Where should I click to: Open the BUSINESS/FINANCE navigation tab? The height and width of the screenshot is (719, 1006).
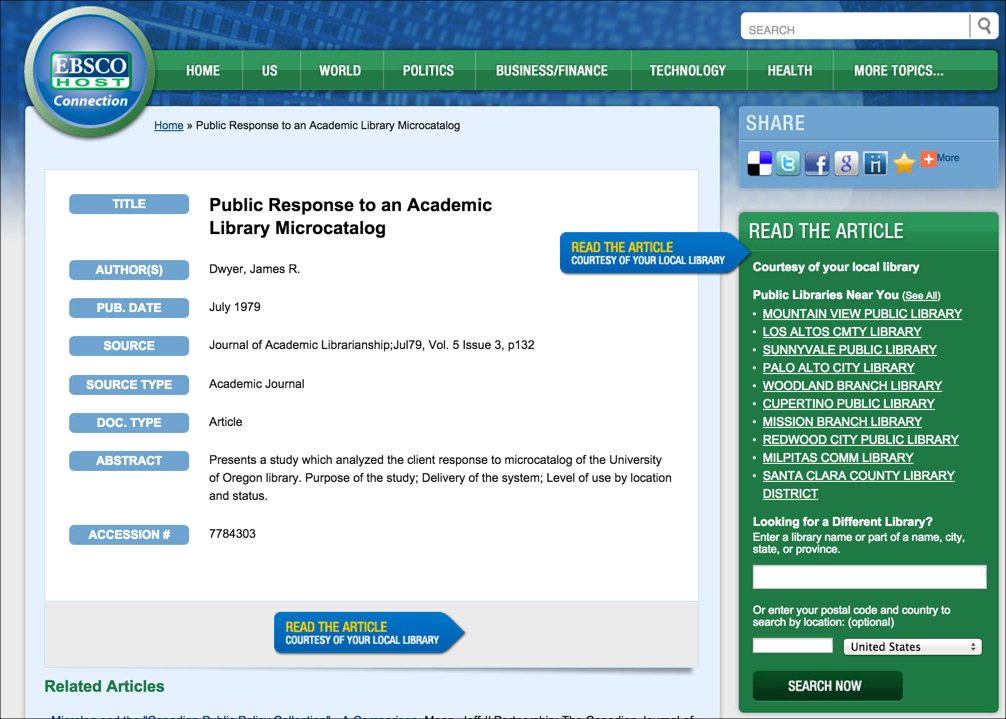(x=552, y=71)
